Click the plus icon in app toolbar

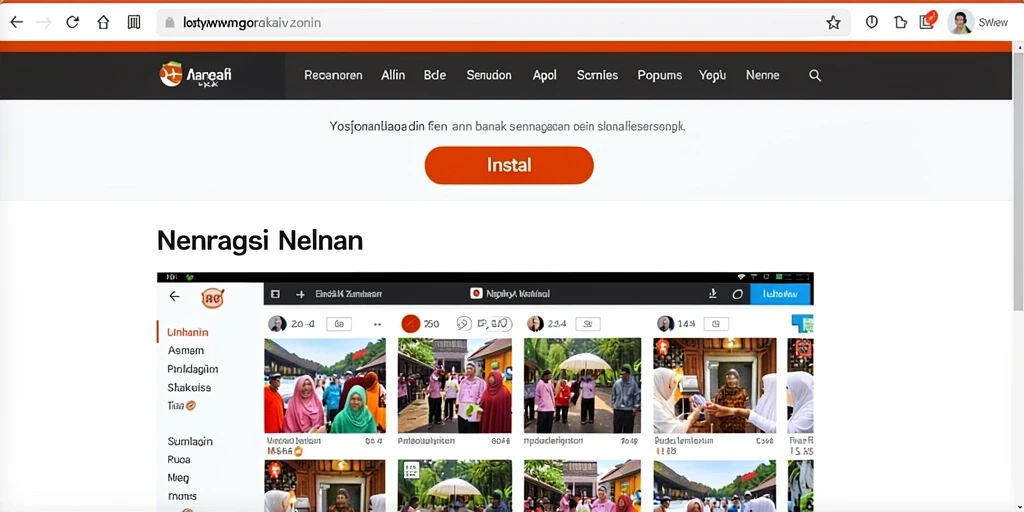[x=300, y=295]
